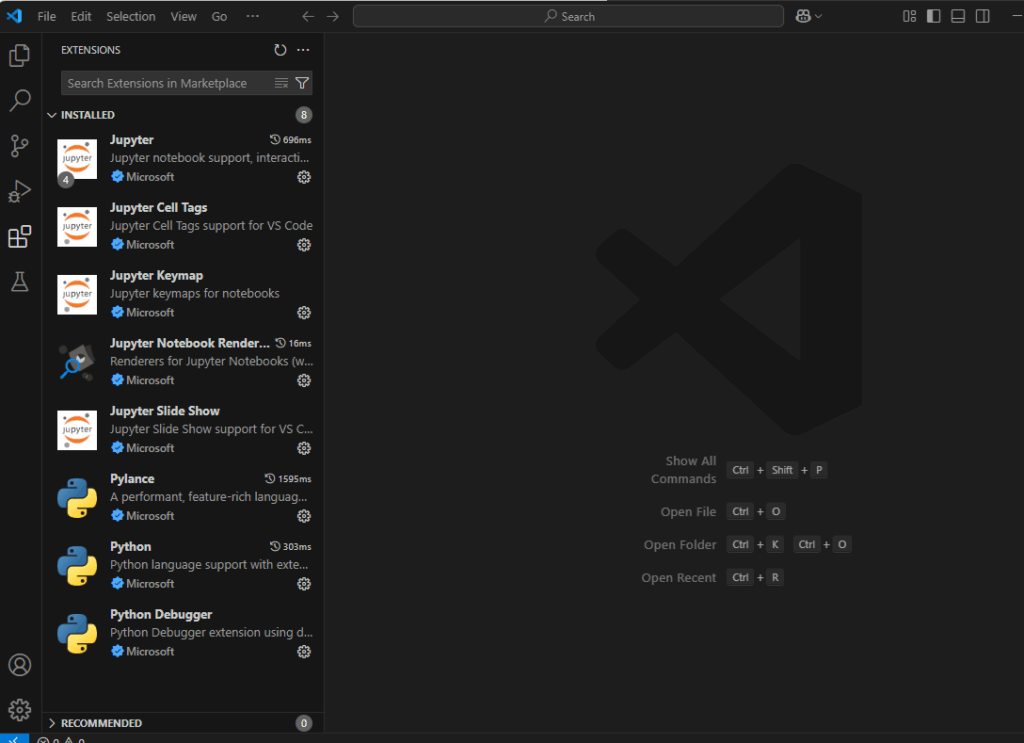Select the Extensions icon in activity bar

20,236
